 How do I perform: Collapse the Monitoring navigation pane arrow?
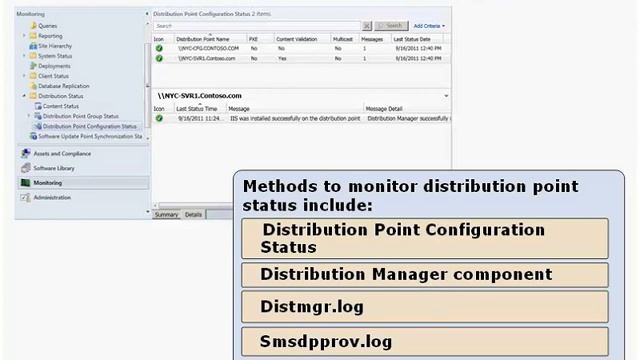click(147, 14)
